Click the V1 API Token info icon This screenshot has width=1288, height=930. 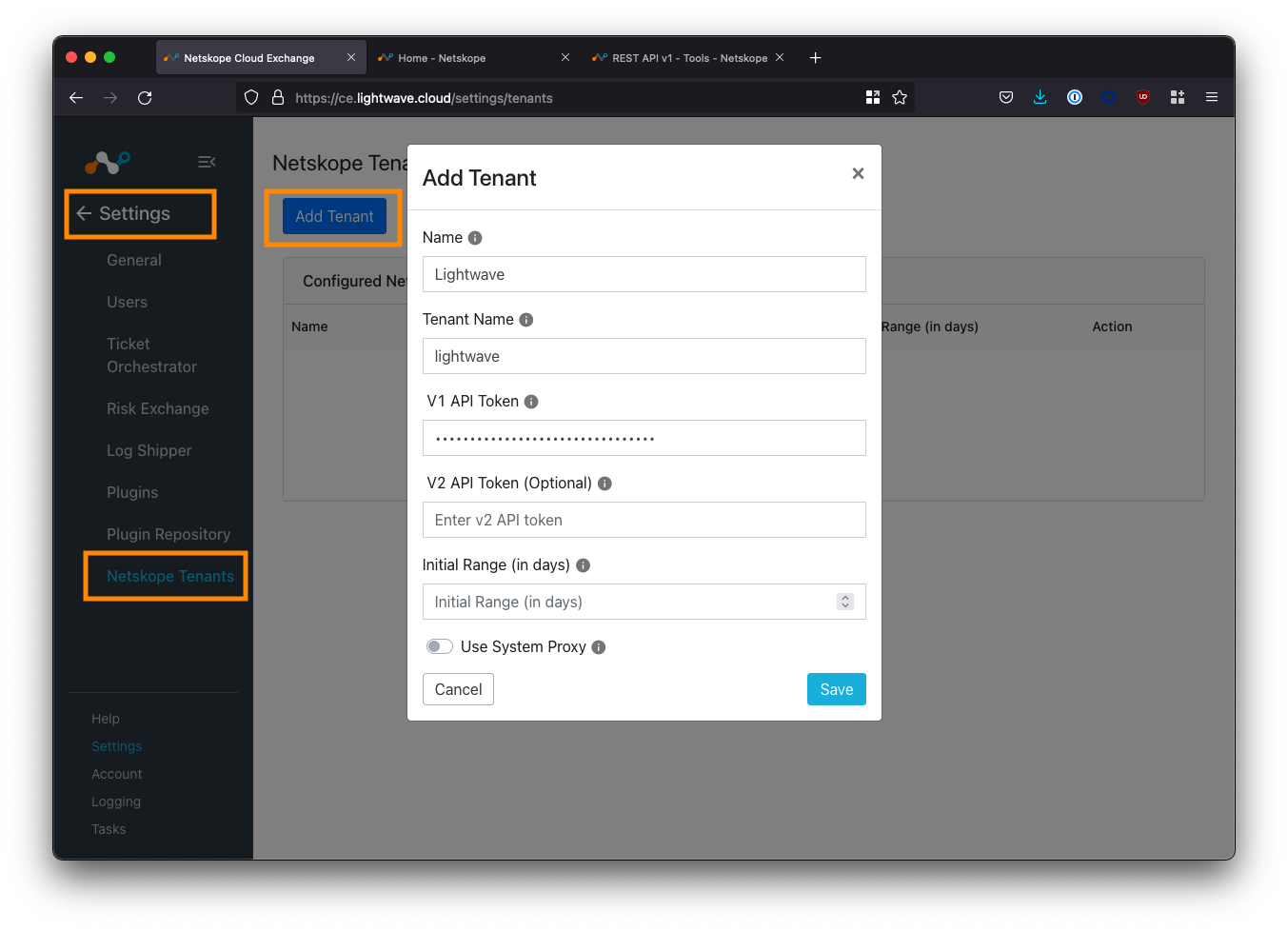click(531, 402)
